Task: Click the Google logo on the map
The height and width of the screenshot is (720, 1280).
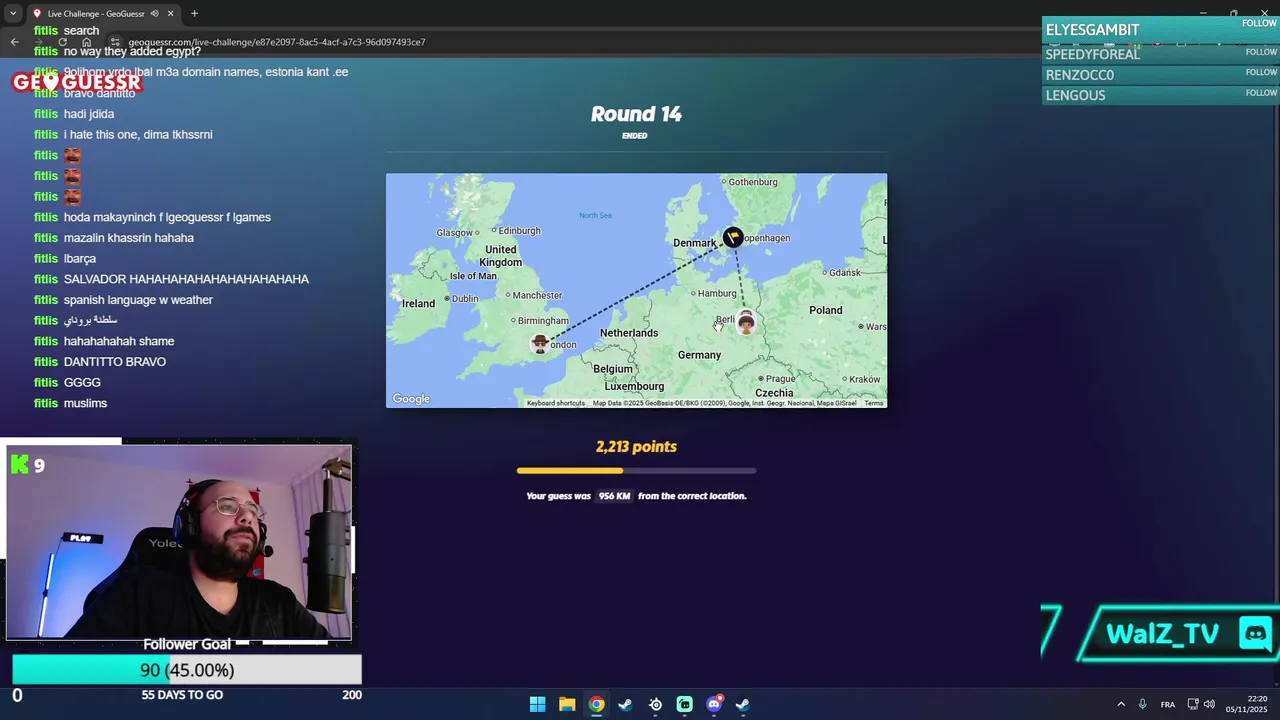Action: [x=411, y=399]
